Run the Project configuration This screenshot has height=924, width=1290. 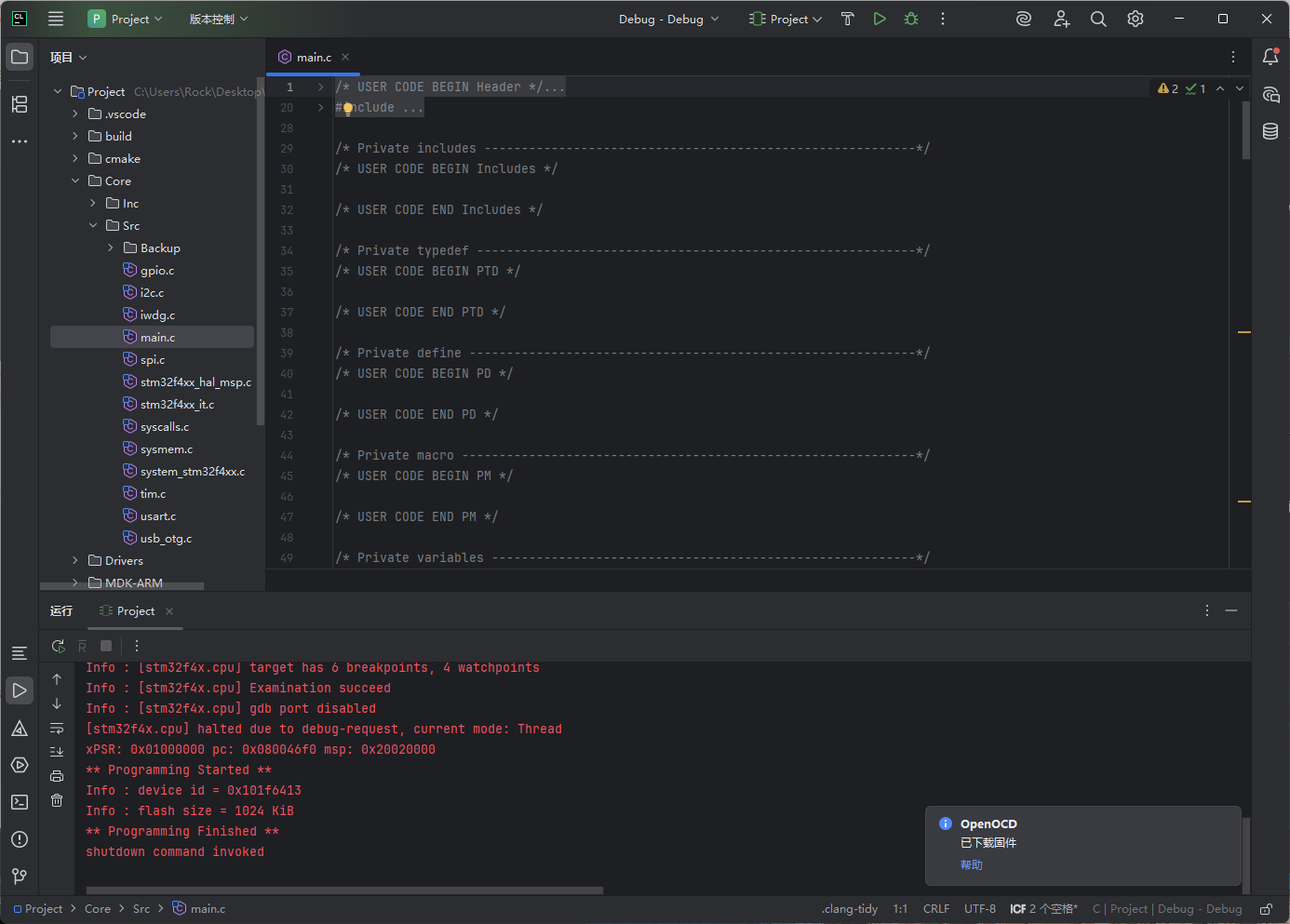(x=880, y=19)
